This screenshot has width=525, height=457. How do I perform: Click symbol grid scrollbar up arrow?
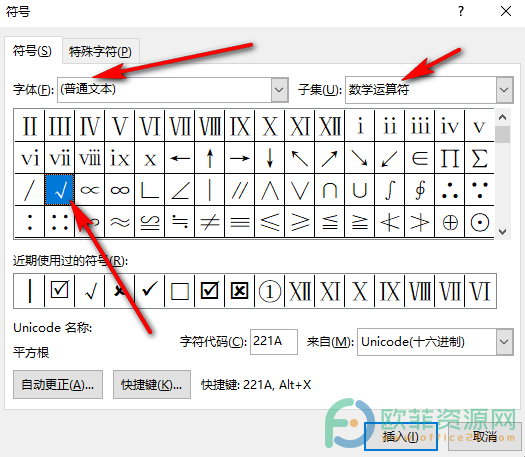pyautogui.click(x=502, y=117)
